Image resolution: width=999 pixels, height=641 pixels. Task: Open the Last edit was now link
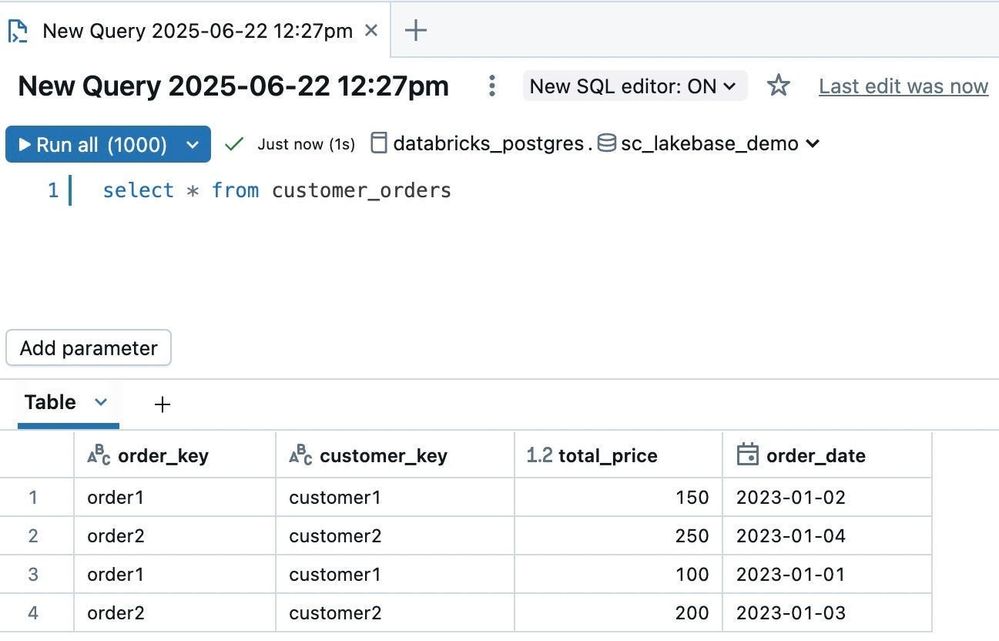(903, 86)
